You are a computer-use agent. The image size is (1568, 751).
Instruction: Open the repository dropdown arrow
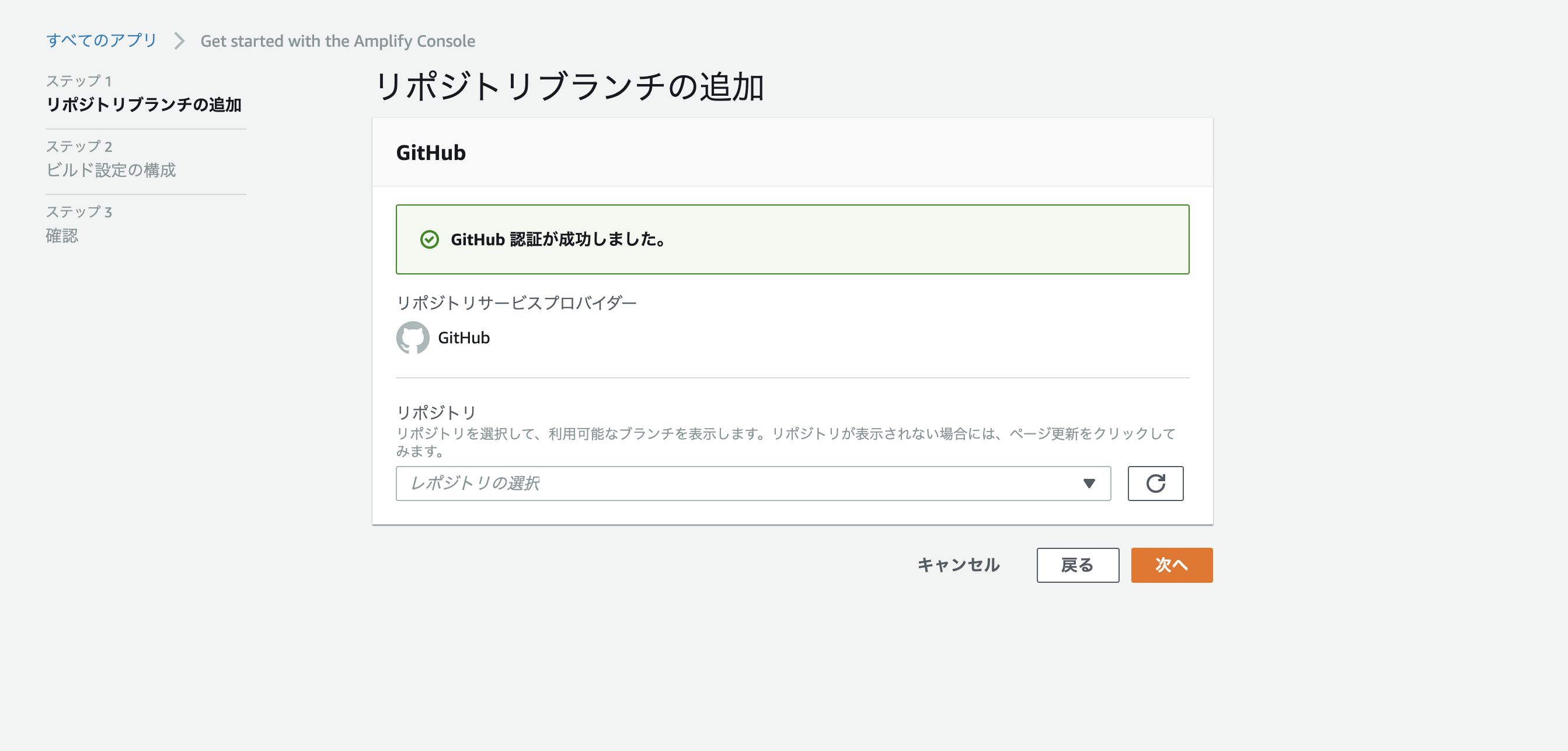pyautogui.click(x=1088, y=483)
